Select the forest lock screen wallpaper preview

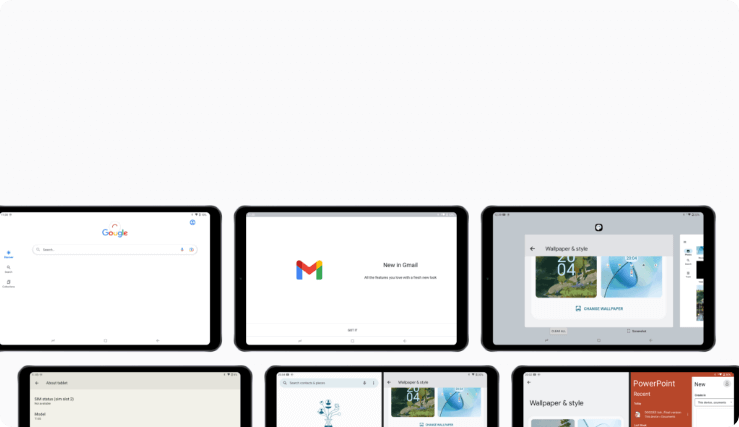(x=566, y=277)
